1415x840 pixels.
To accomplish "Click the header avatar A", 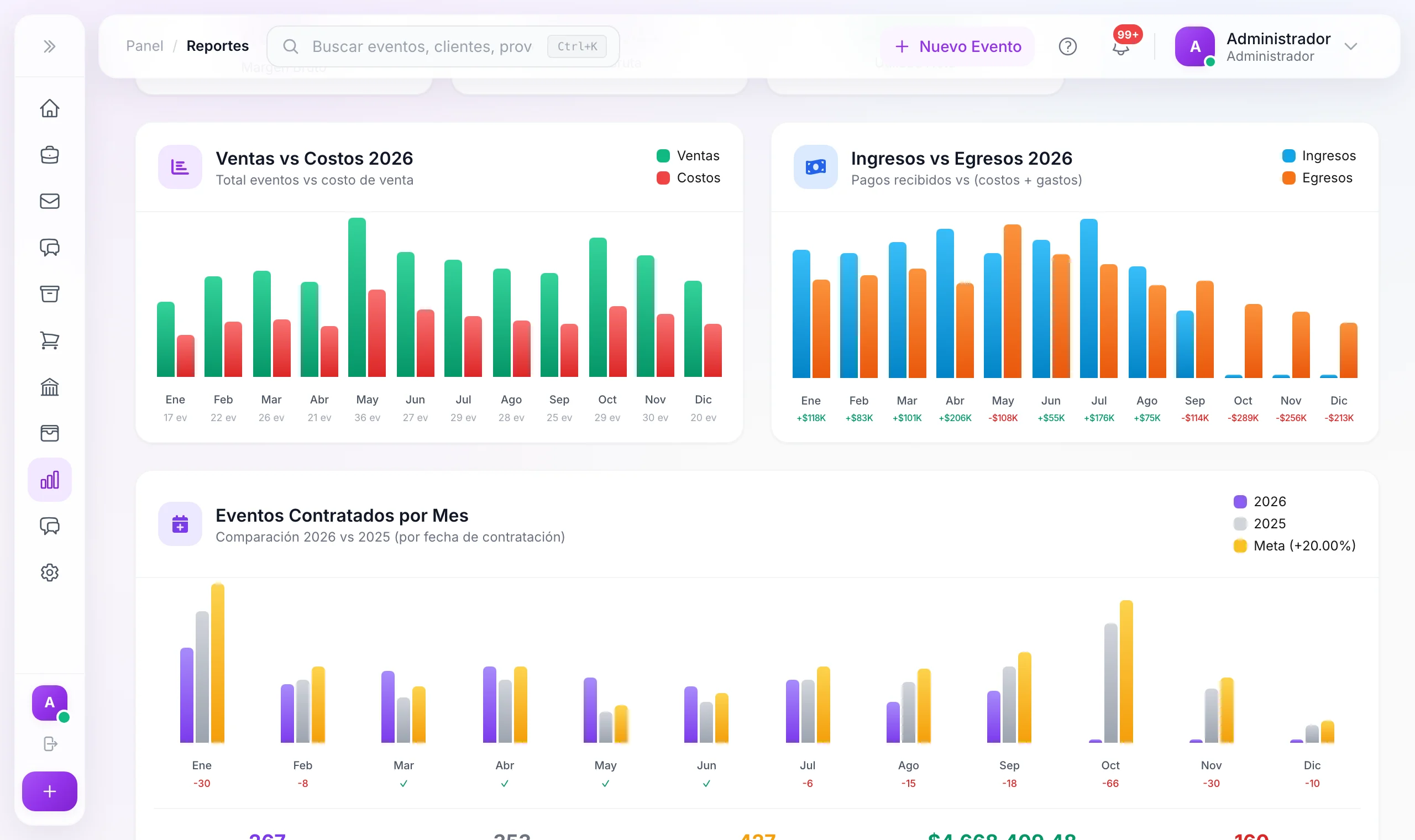I will click(x=1195, y=46).
